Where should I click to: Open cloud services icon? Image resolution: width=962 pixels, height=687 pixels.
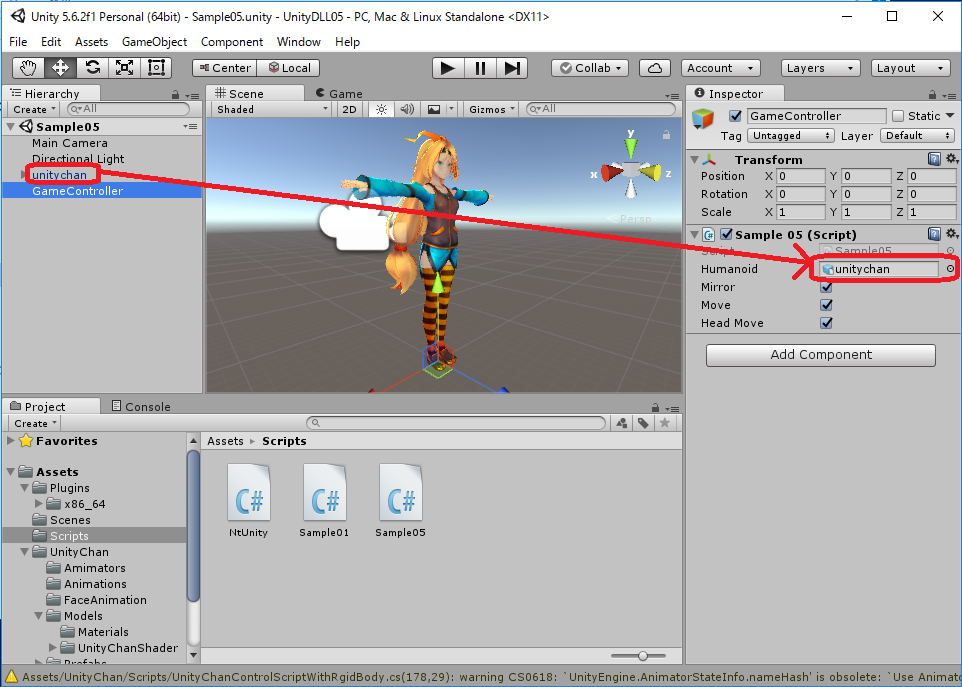coord(654,68)
